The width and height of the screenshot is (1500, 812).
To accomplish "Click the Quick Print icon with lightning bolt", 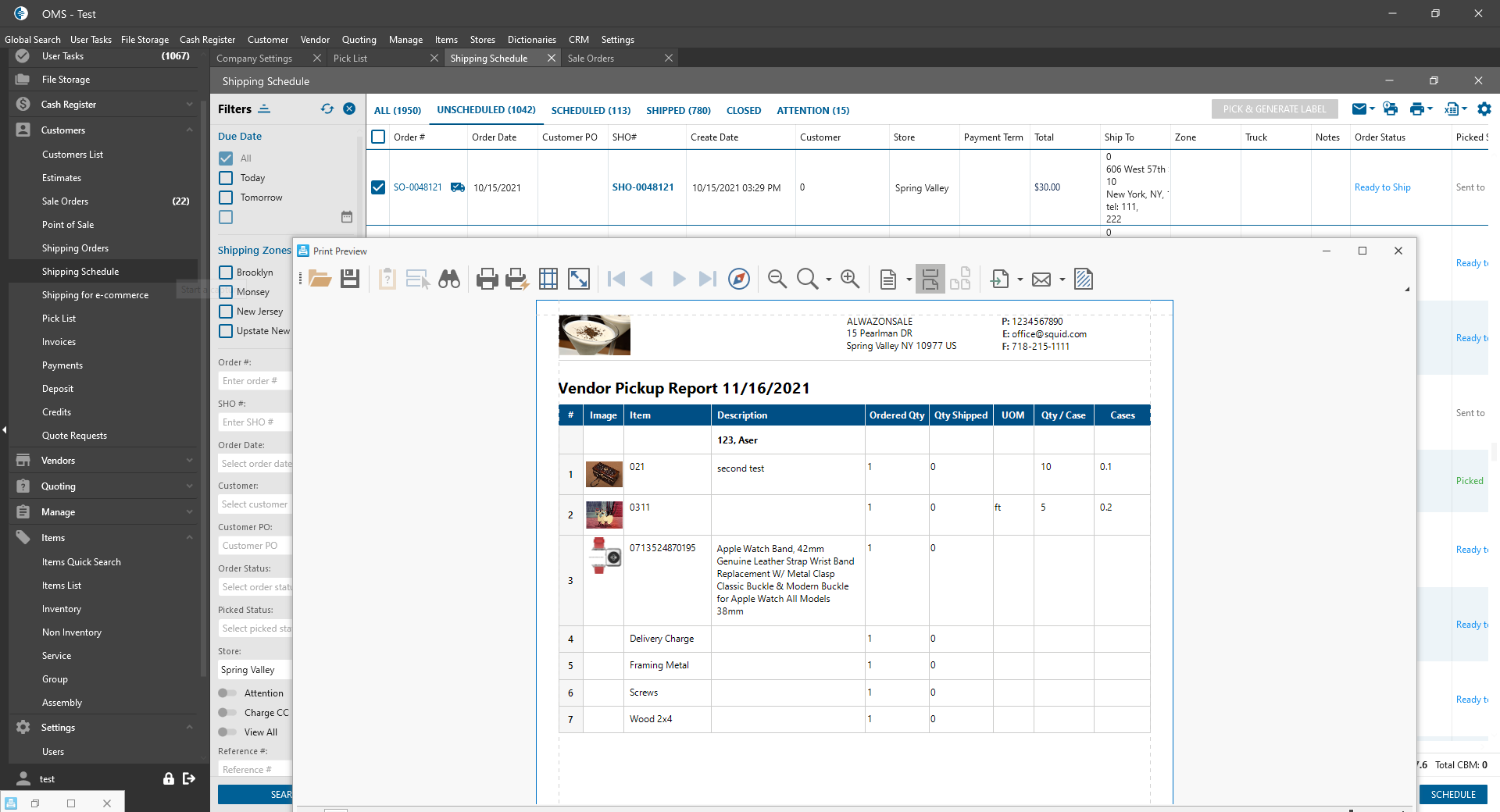I will point(516,279).
